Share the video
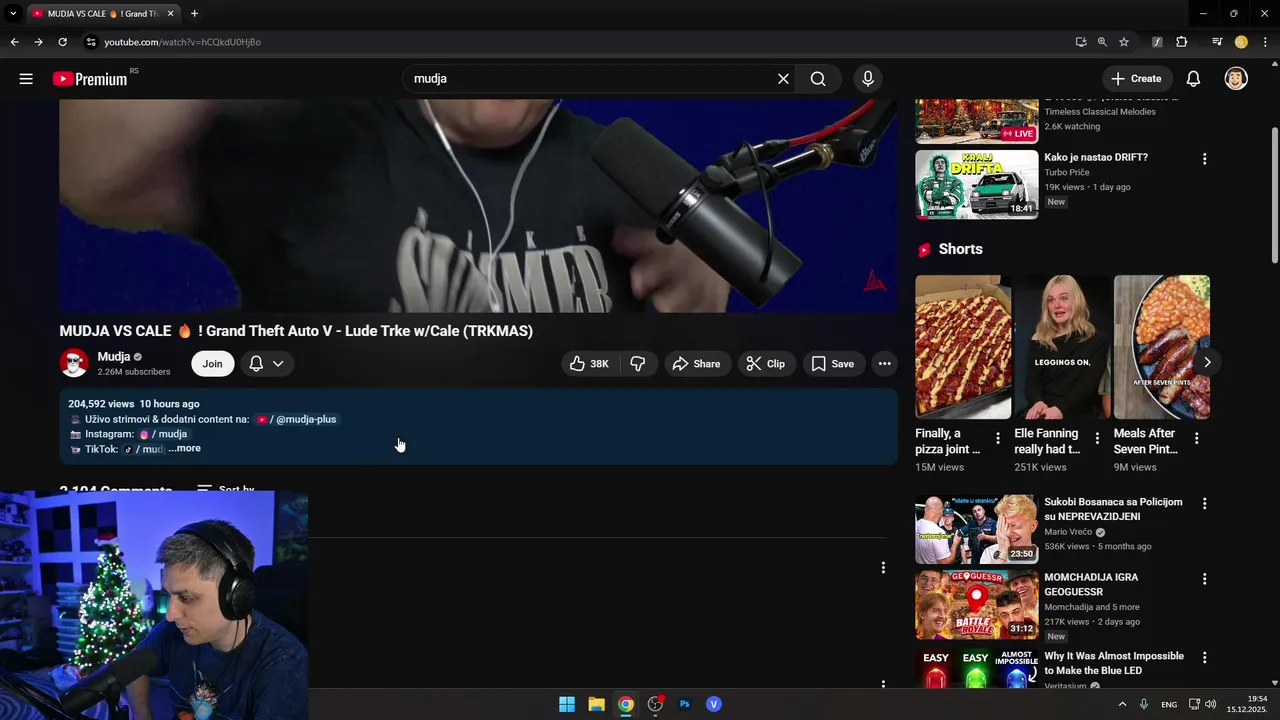Viewport: 1280px width, 720px height. coord(696,364)
